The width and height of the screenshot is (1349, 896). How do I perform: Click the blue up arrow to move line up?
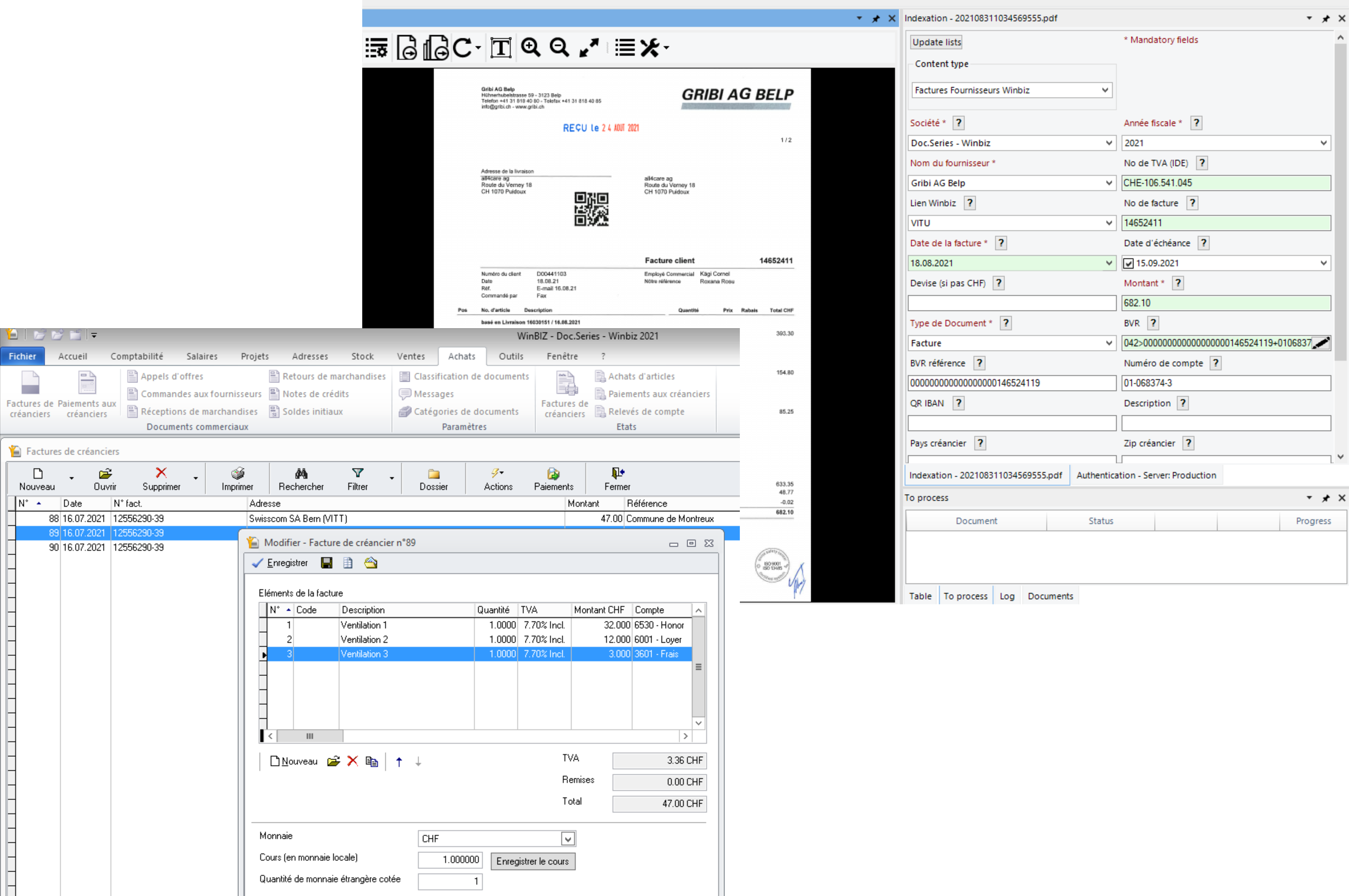(x=399, y=761)
